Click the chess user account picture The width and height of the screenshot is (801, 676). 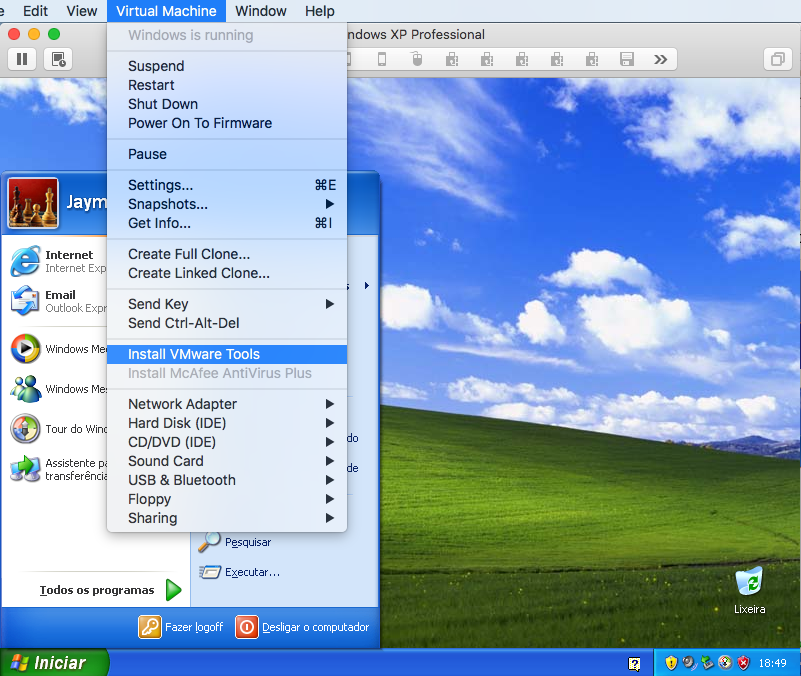(x=33, y=203)
